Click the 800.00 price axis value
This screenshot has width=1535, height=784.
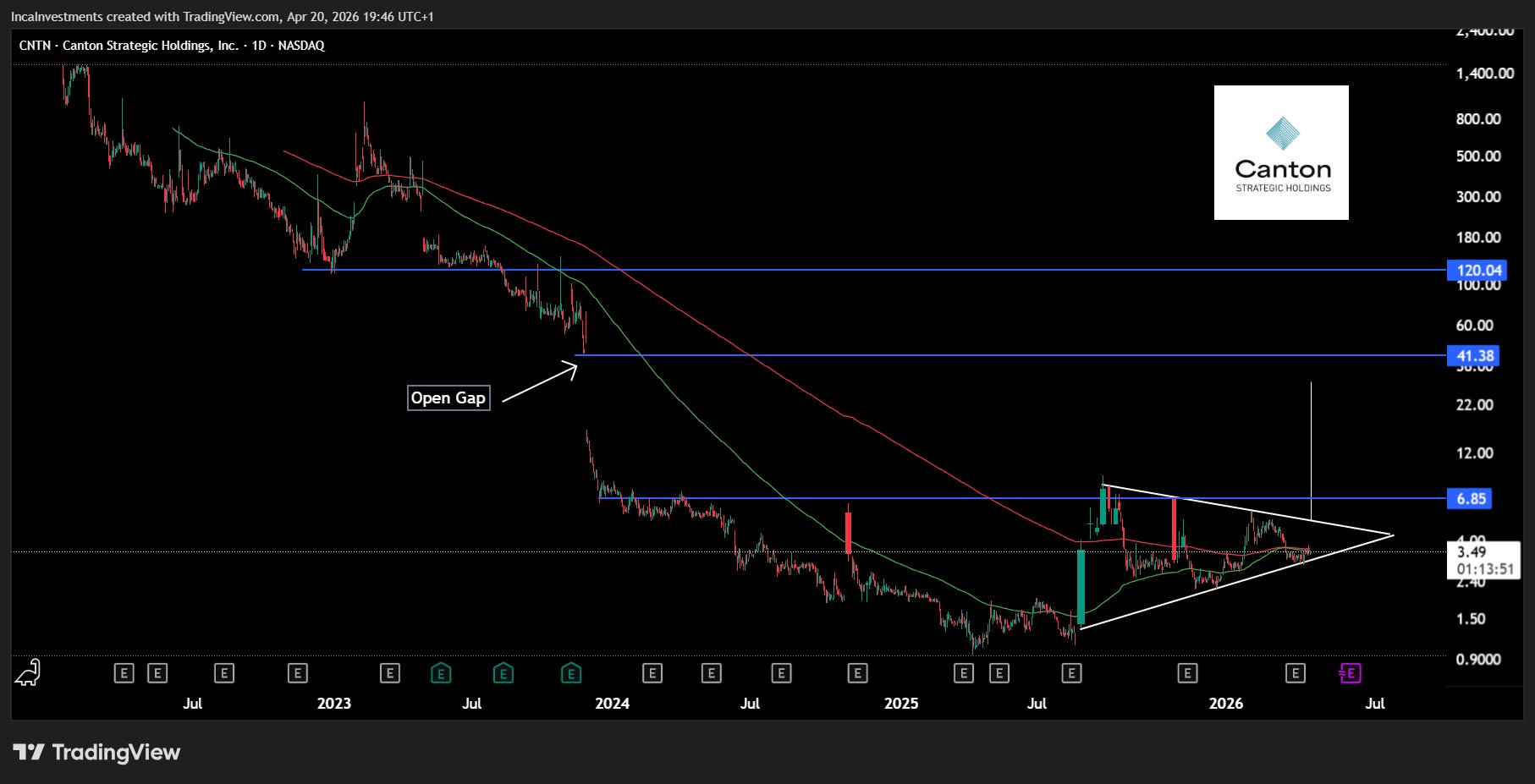click(1478, 119)
